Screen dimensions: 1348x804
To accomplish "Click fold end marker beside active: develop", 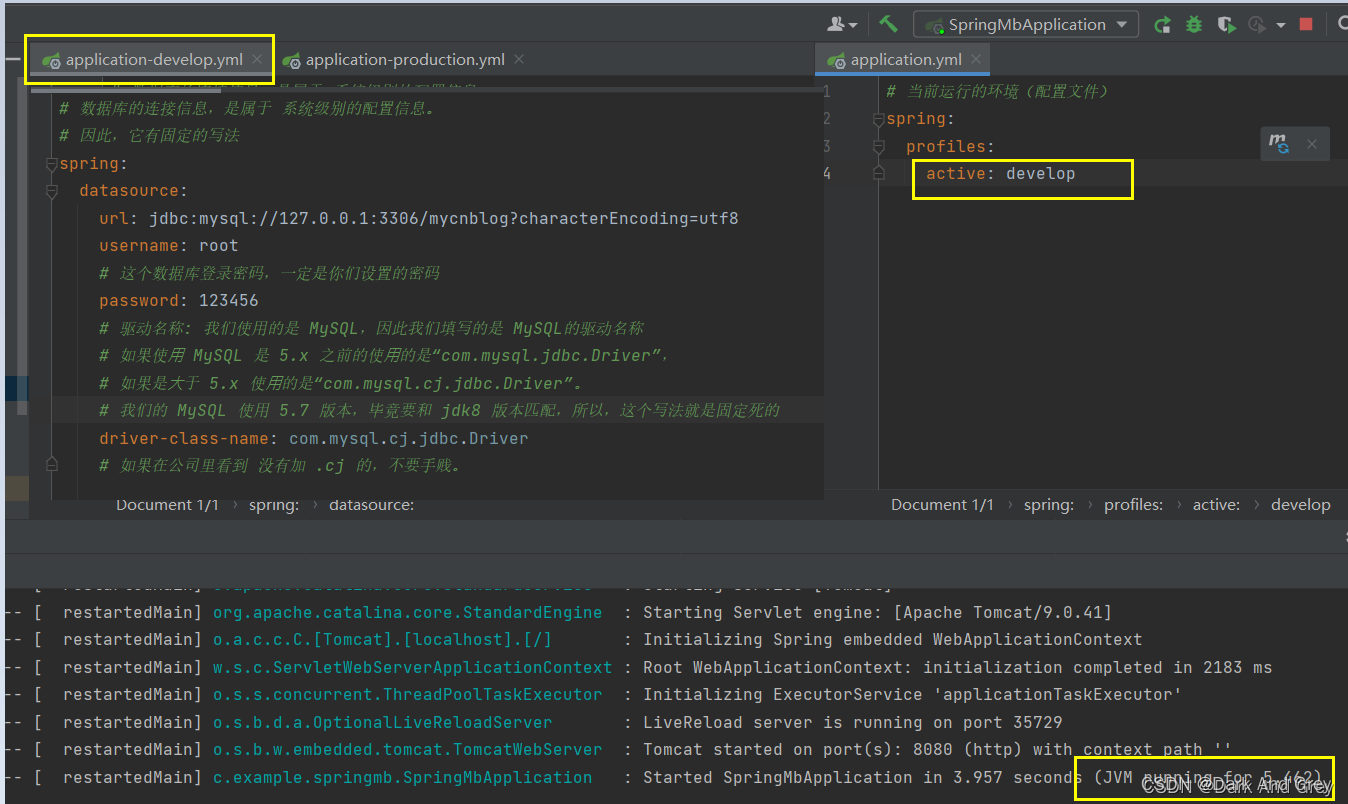I will pos(879,173).
